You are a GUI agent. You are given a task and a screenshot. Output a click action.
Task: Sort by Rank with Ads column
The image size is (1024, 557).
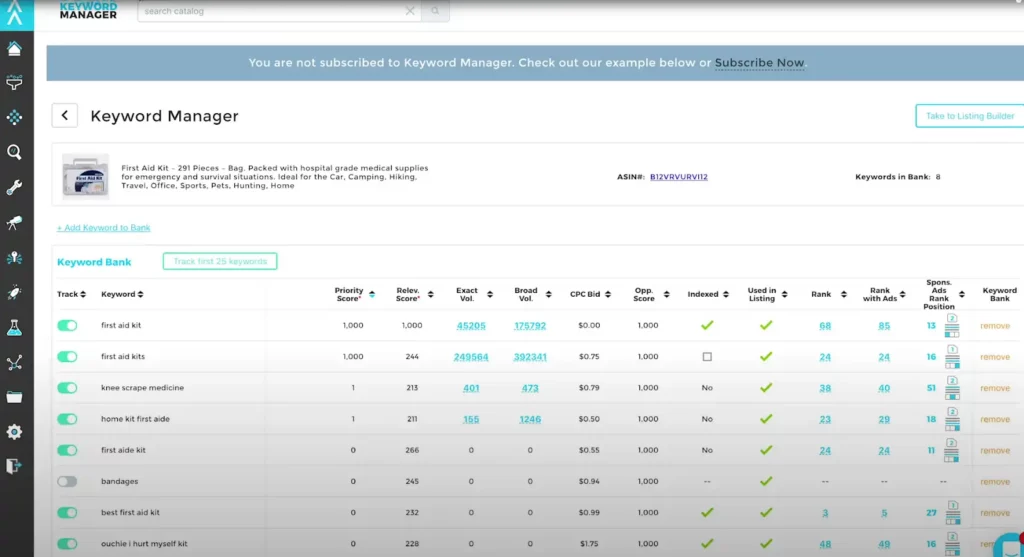903,294
